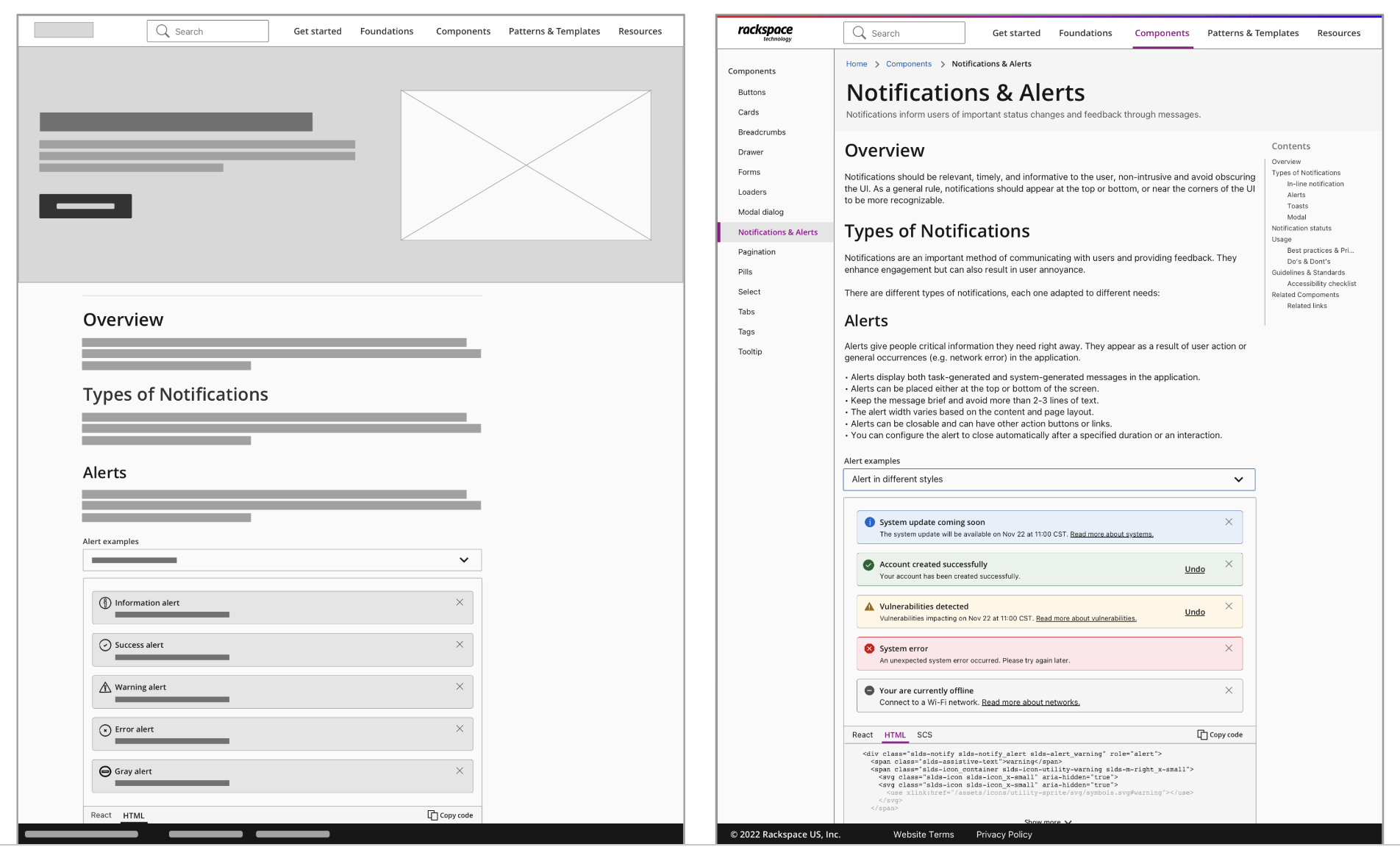Viewport: 1400px width, 847px height.
Task: Select the SCS code tab
Action: click(924, 735)
